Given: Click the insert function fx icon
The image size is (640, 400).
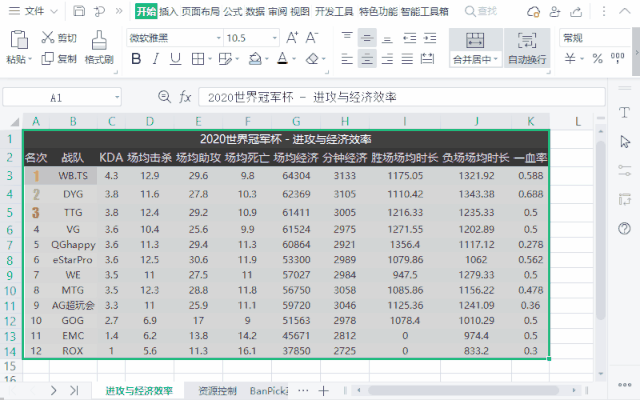Looking at the screenshot, I should tap(185, 97).
